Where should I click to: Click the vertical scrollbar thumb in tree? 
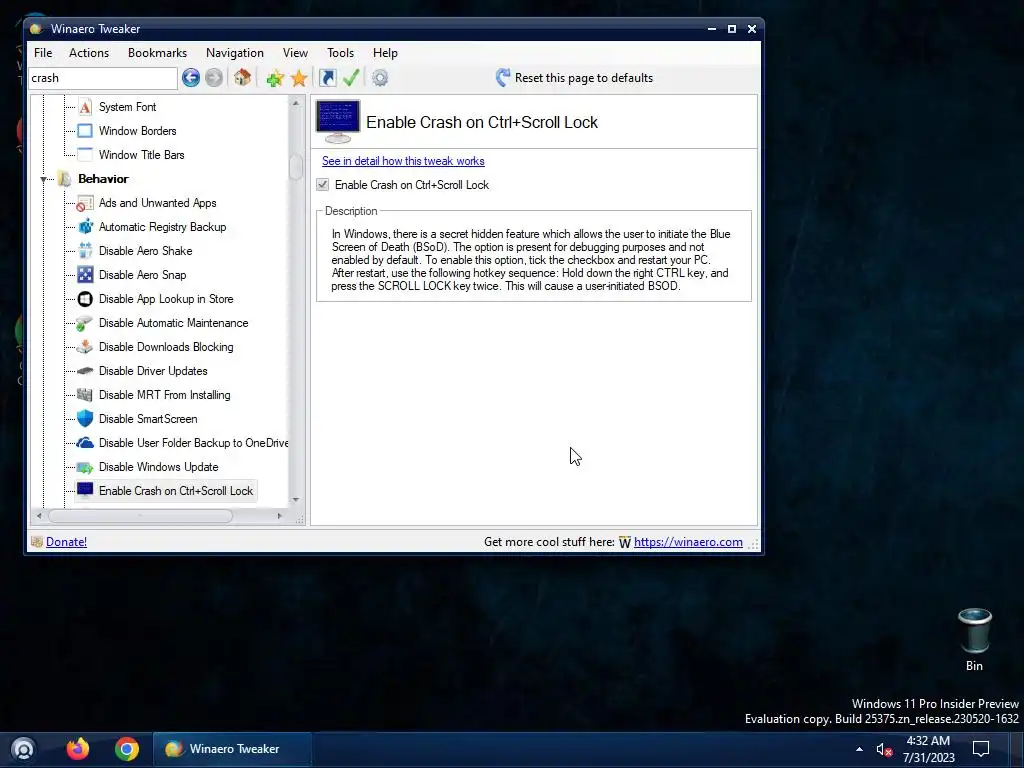[296, 167]
